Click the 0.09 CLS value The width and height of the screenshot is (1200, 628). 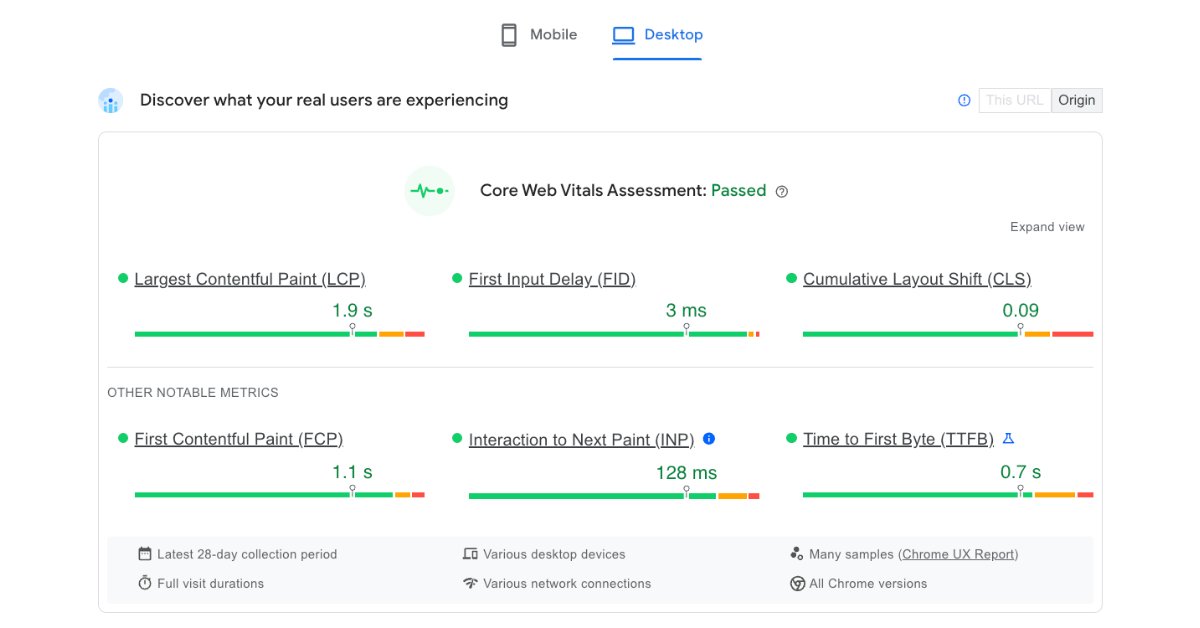click(x=1021, y=311)
